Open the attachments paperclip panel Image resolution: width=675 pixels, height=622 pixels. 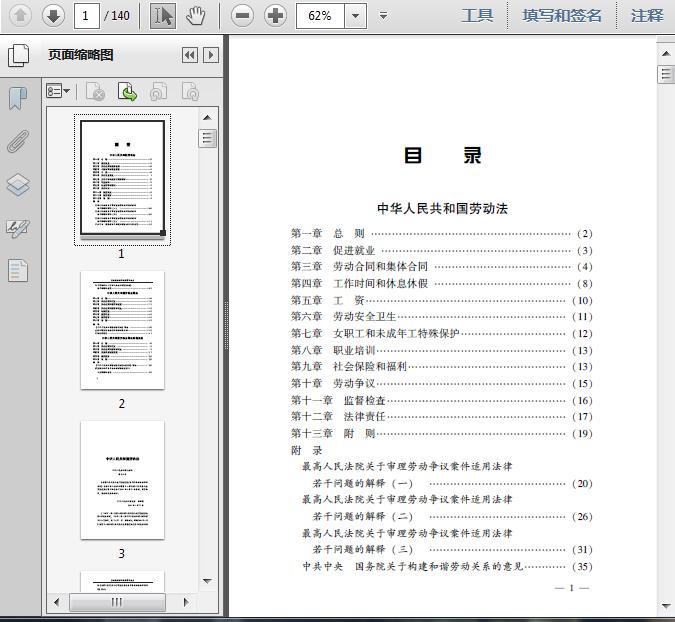(x=18, y=142)
